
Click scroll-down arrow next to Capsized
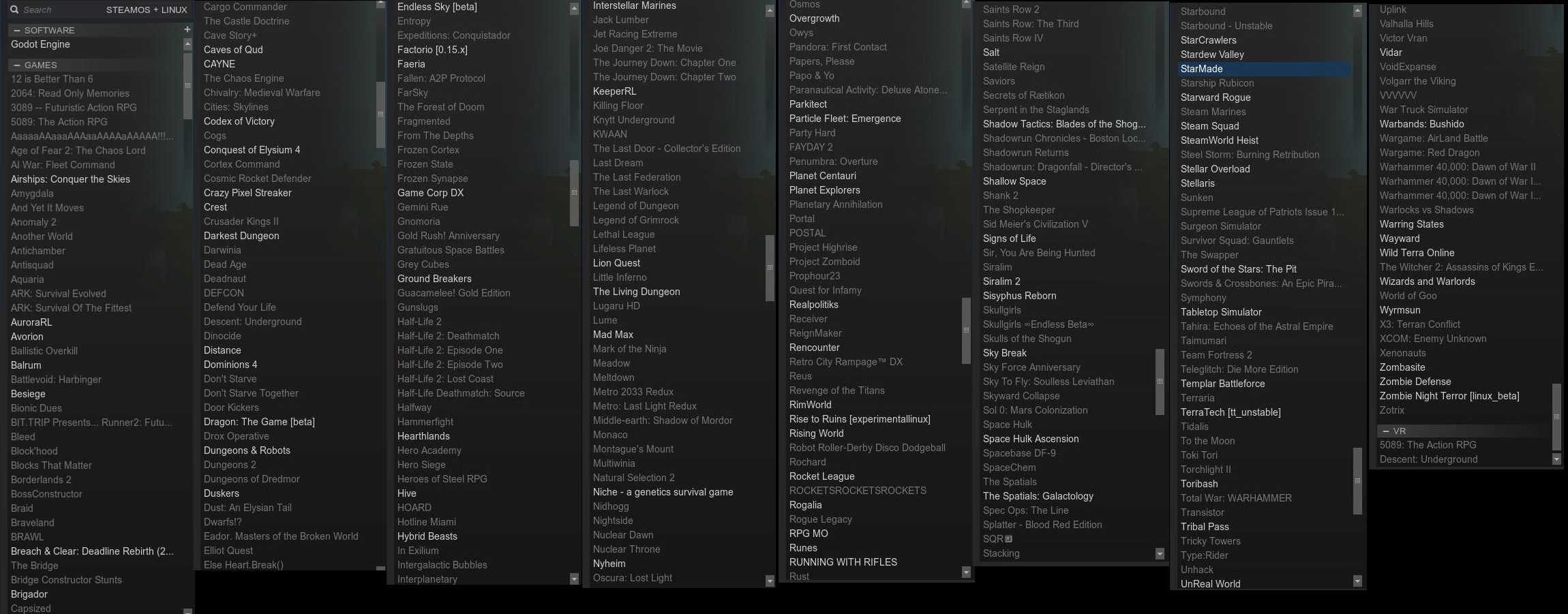point(187,611)
